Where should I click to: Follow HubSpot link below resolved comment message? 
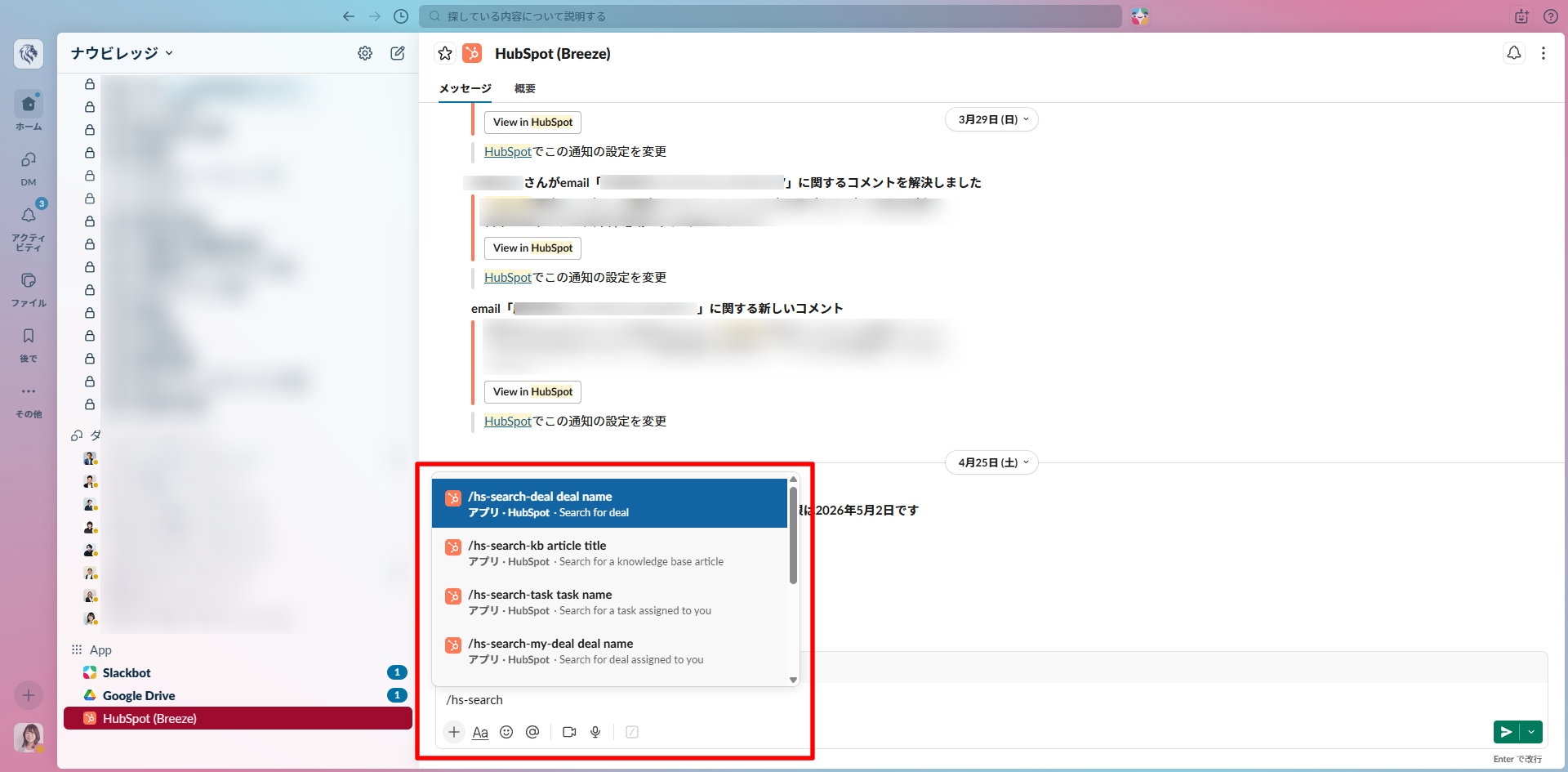coord(508,277)
